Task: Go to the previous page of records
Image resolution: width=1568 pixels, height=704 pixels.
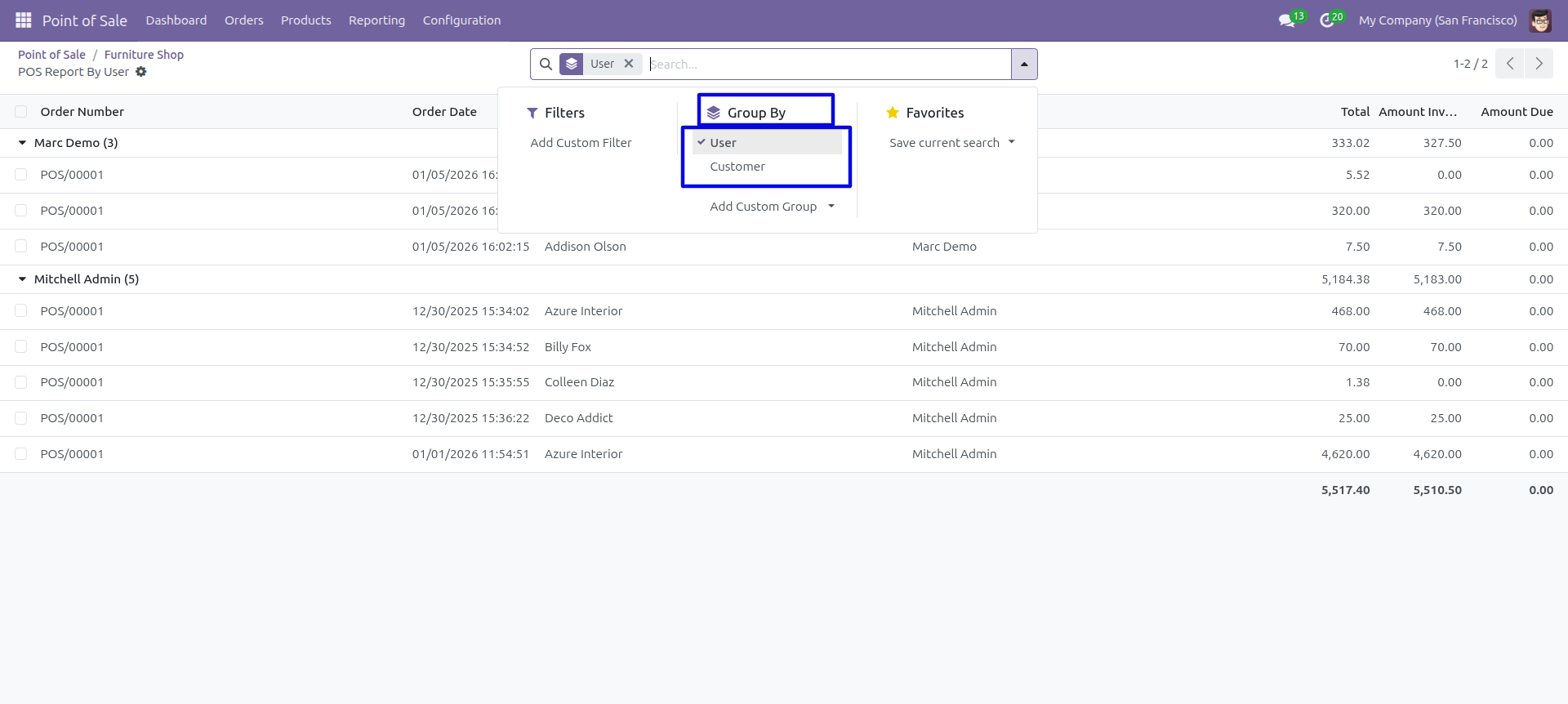Action: coord(1510,64)
